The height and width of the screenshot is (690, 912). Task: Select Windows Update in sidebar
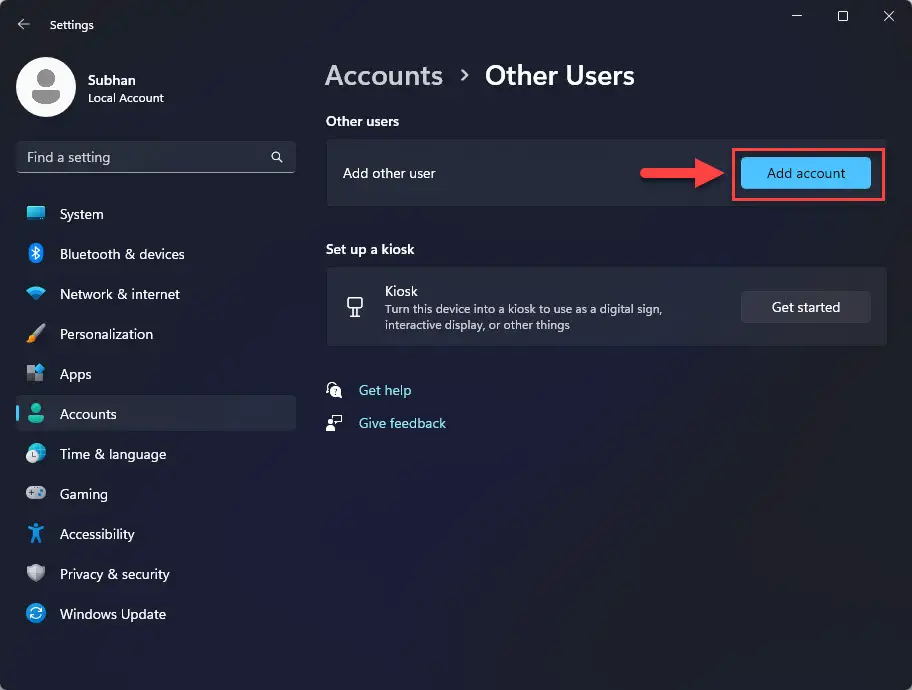(x=156, y=614)
